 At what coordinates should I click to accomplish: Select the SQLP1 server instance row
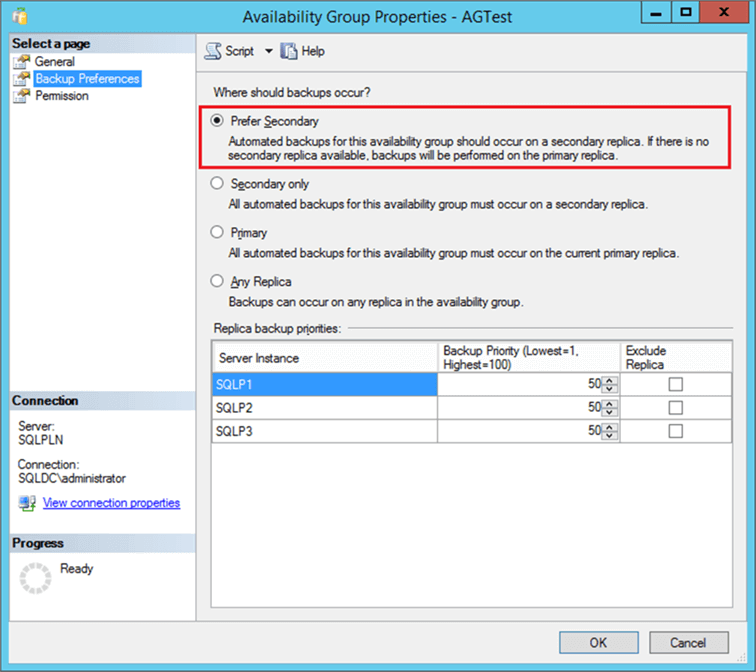[324, 384]
